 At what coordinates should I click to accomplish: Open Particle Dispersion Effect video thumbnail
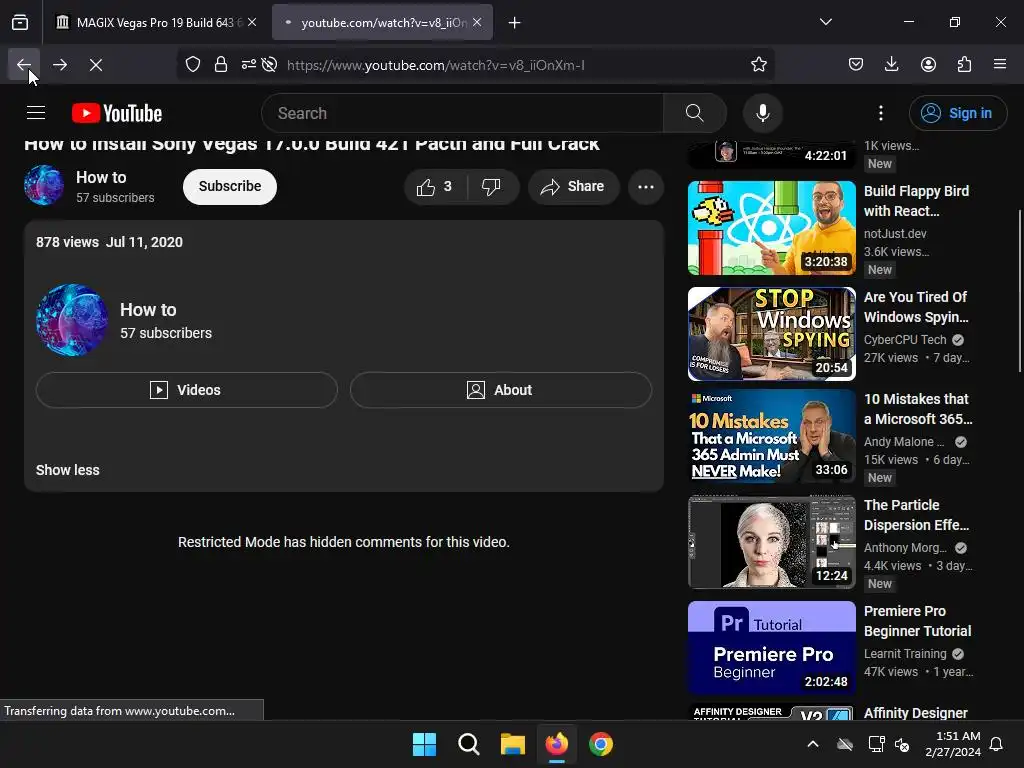coord(771,542)
